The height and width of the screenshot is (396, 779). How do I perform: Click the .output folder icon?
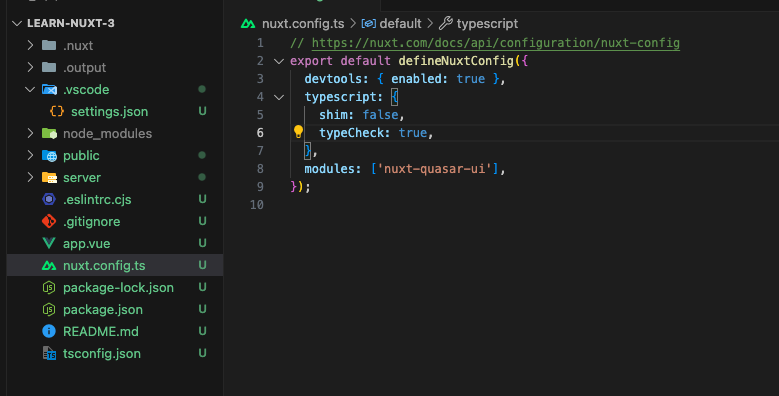pyautogui.click(x=49, y=67)
